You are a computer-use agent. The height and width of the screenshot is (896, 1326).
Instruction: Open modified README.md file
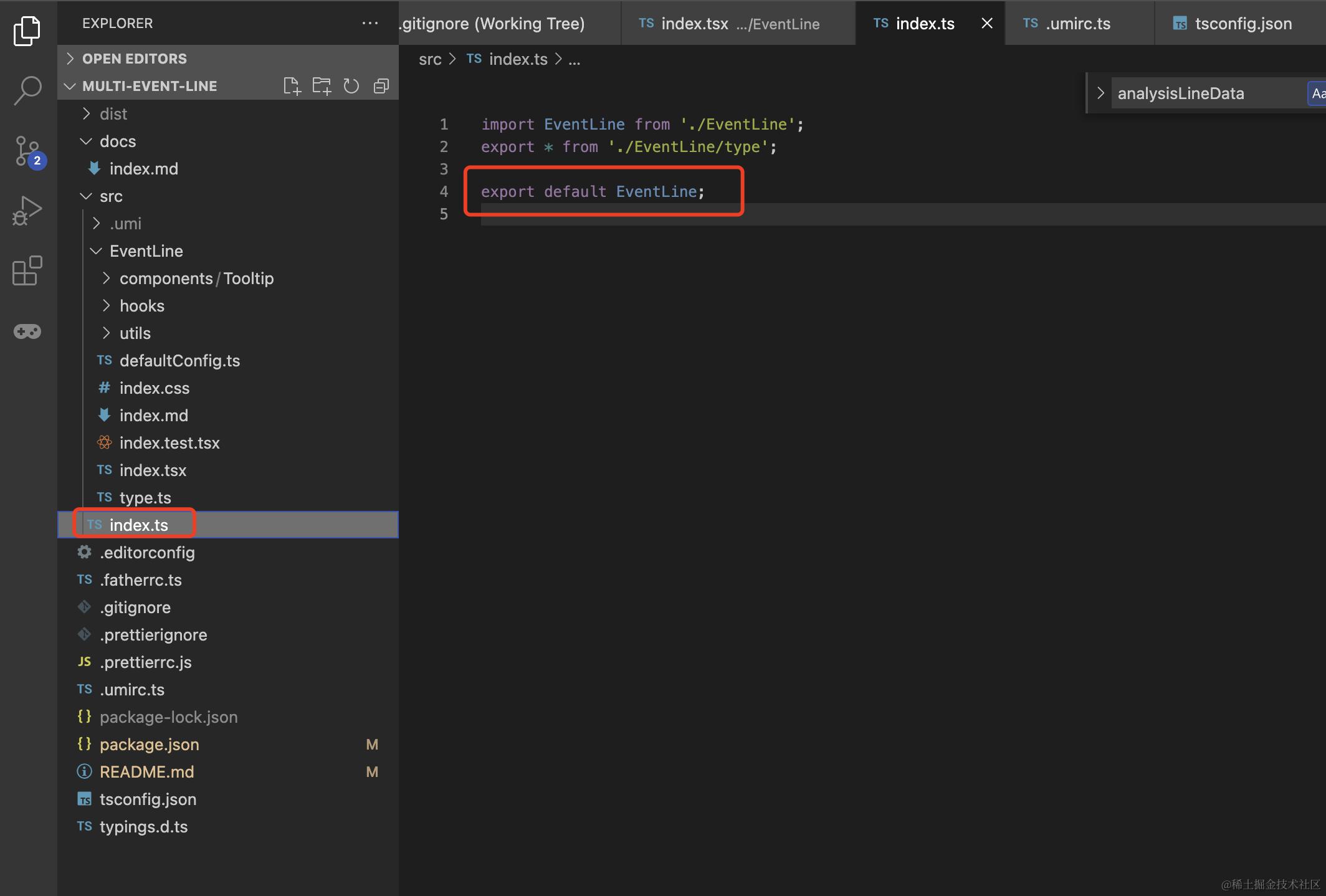pos(228,771)
